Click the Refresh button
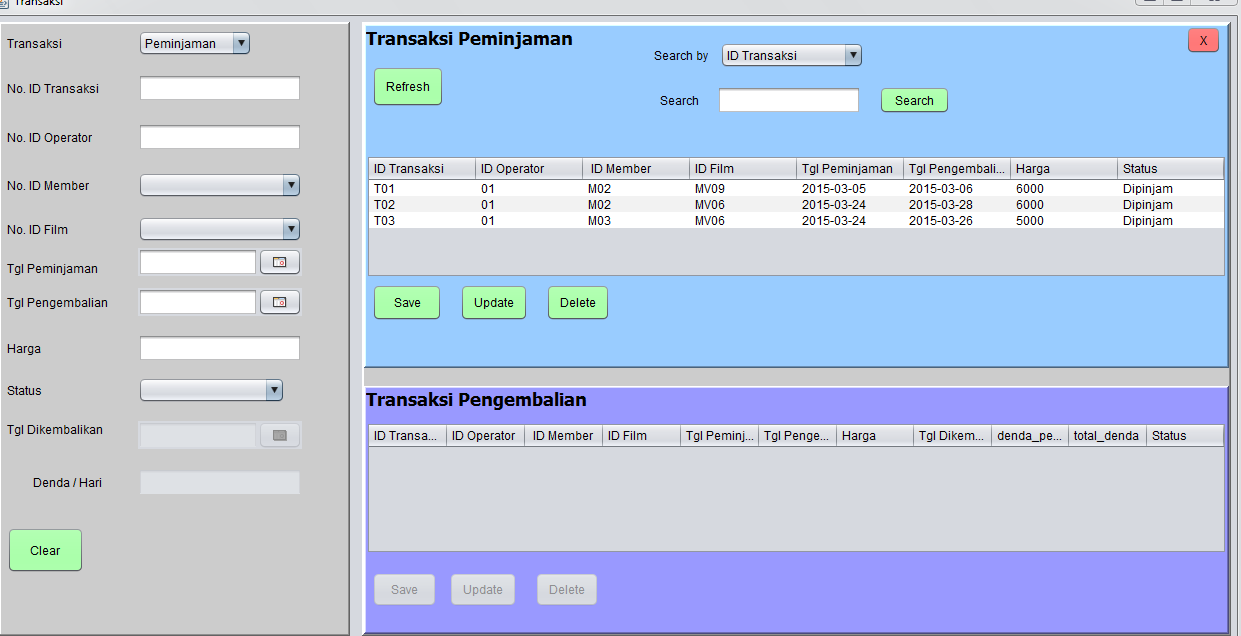 pos(407,86)
